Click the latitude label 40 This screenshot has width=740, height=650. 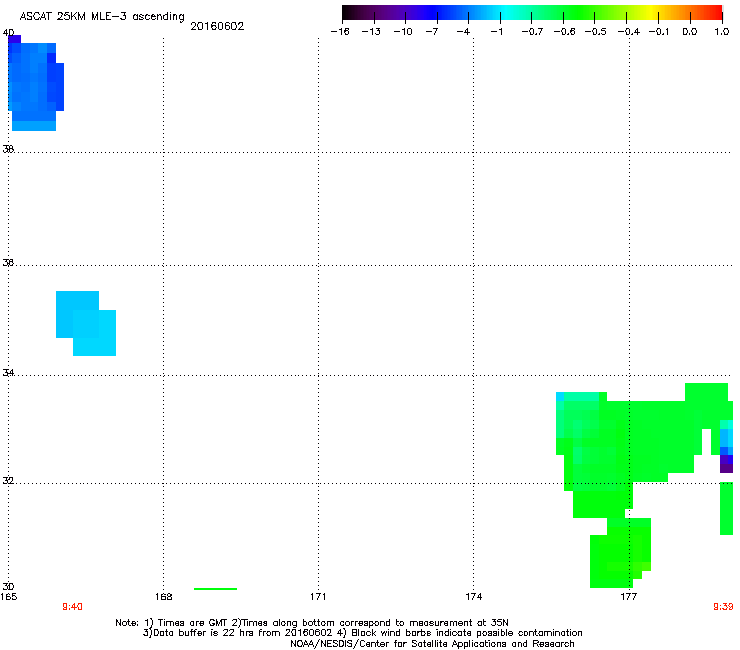coord(8,33)
